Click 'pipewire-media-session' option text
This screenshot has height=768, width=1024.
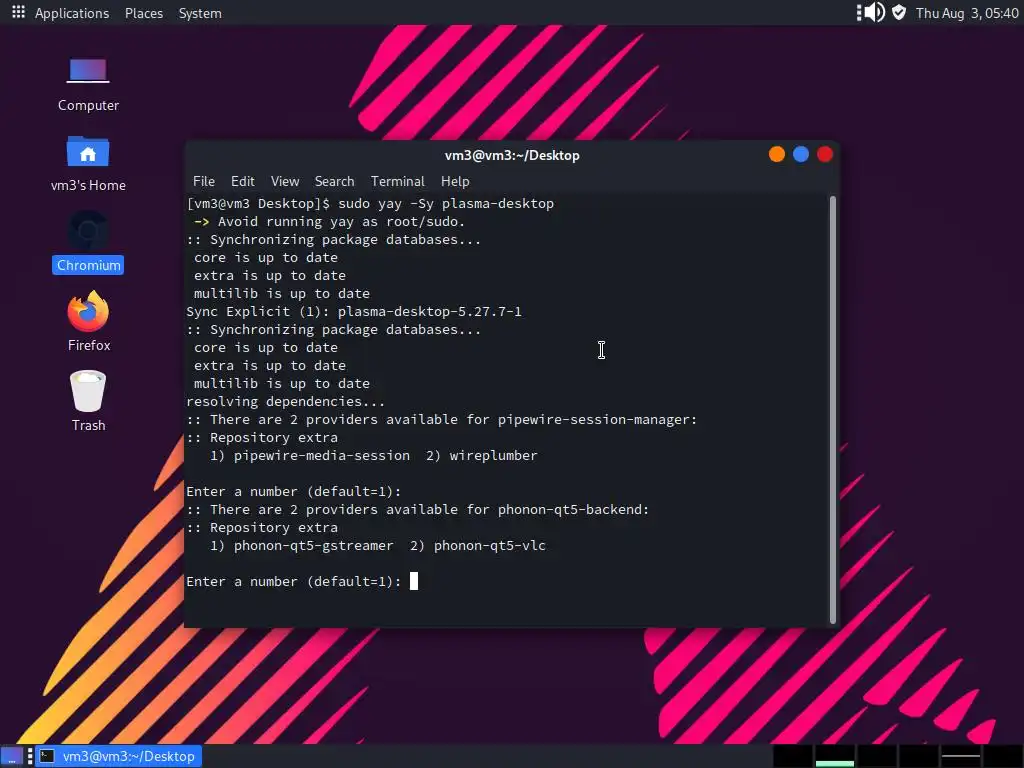[321, 456]
